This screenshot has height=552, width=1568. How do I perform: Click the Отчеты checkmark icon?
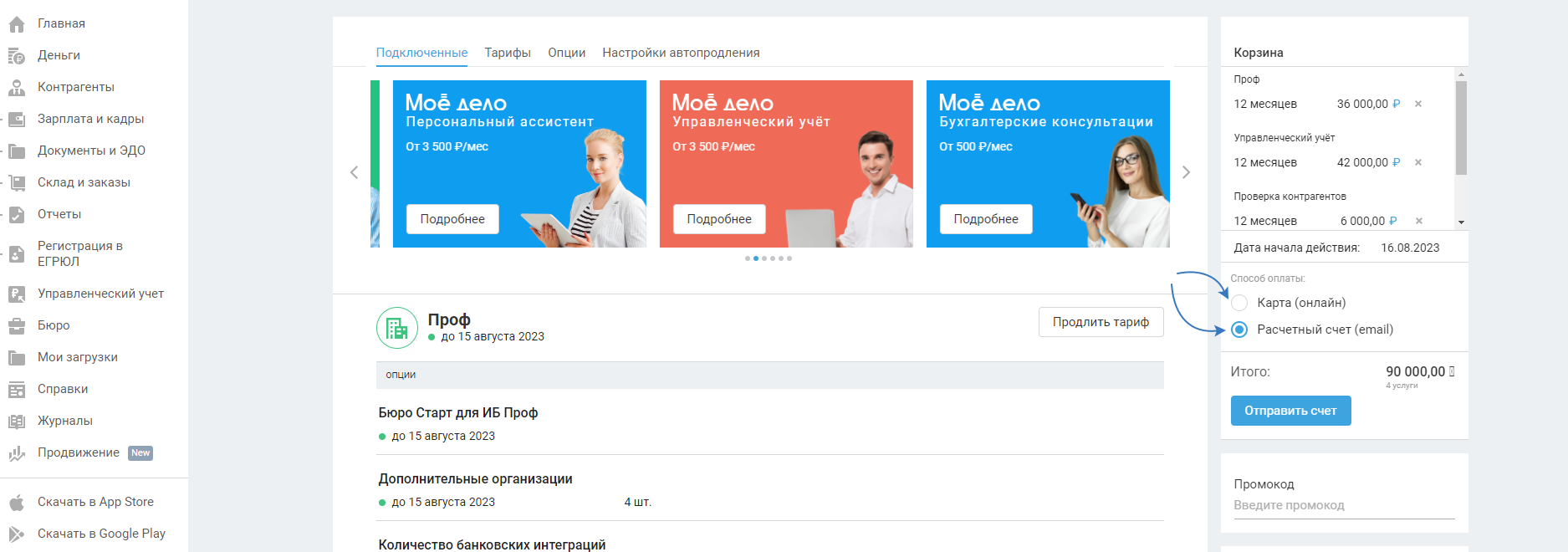click(17, 215)
